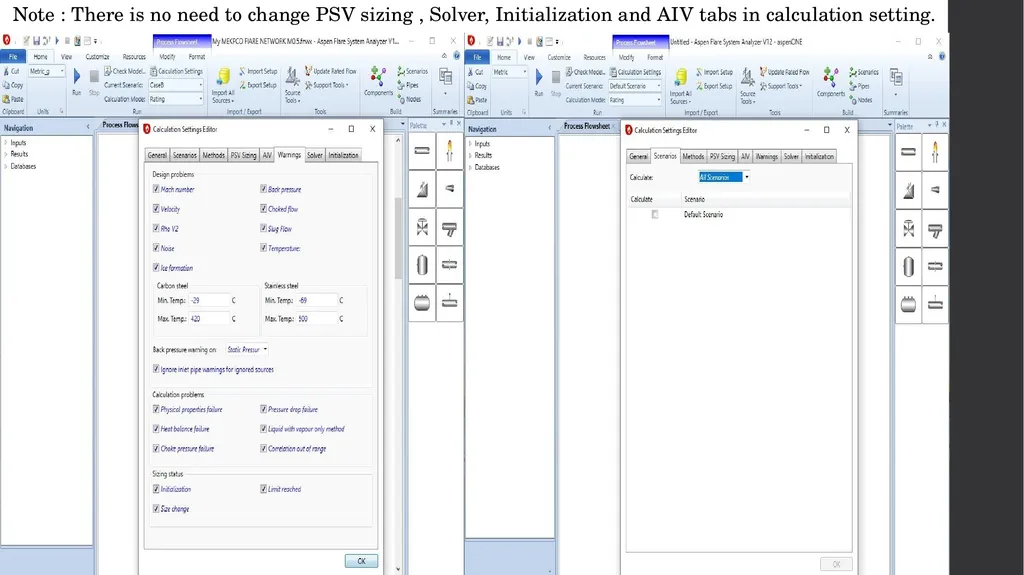Select control valve icon in left palette
1024x575 pixels.
point(422,227)
